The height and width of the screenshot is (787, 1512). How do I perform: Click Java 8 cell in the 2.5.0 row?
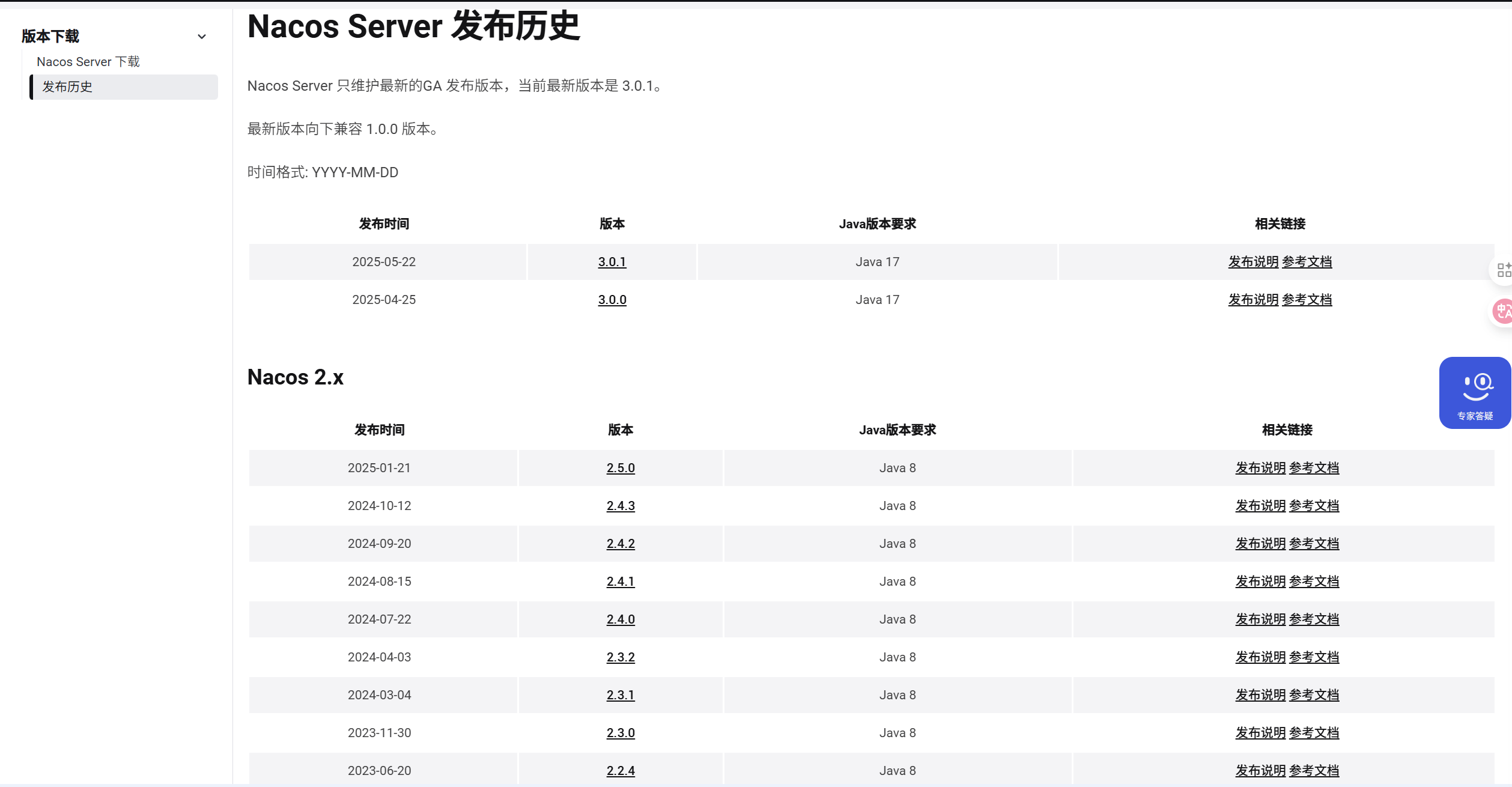[897, 468]
